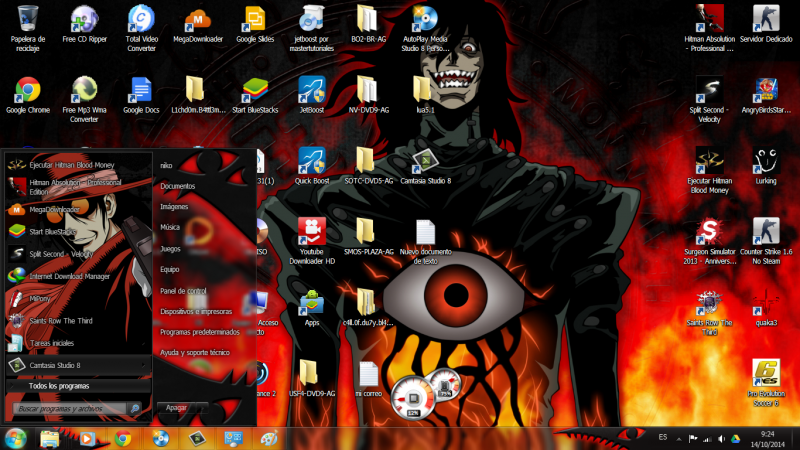Screen dimensions: 800x450
Task: Click the Google Drive tray icon
Action: (x=735, y=439)
